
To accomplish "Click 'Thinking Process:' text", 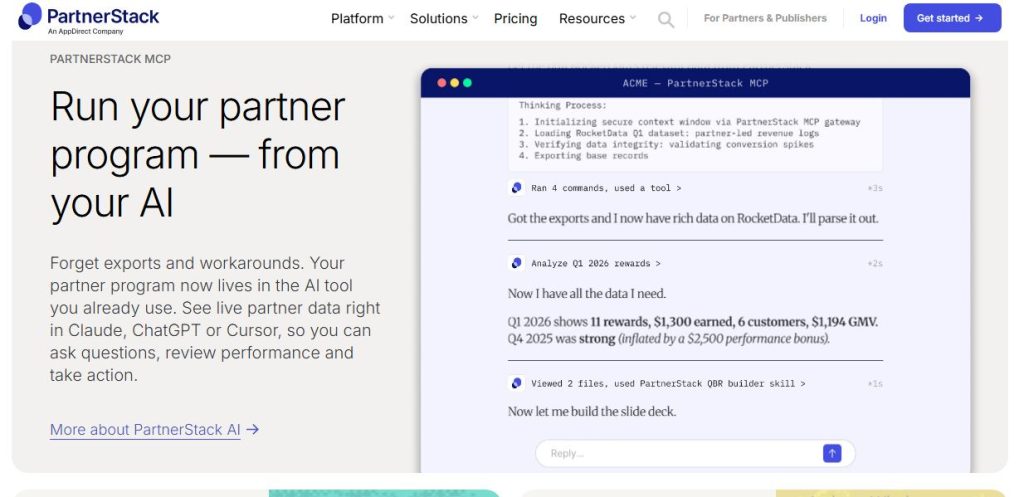I will [563, 105].
